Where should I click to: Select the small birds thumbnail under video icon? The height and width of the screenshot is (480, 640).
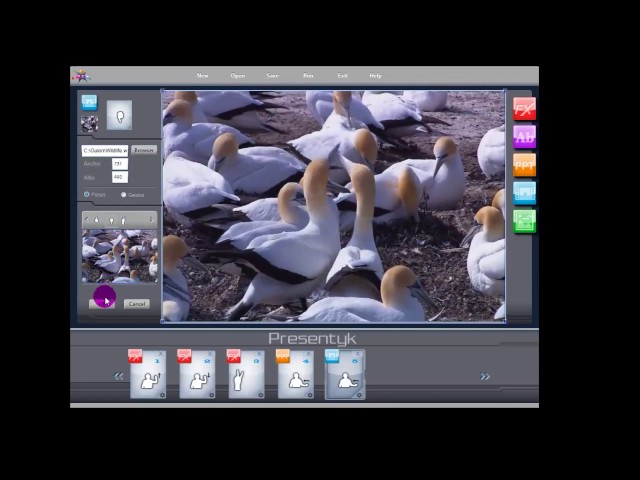[89, 124]
